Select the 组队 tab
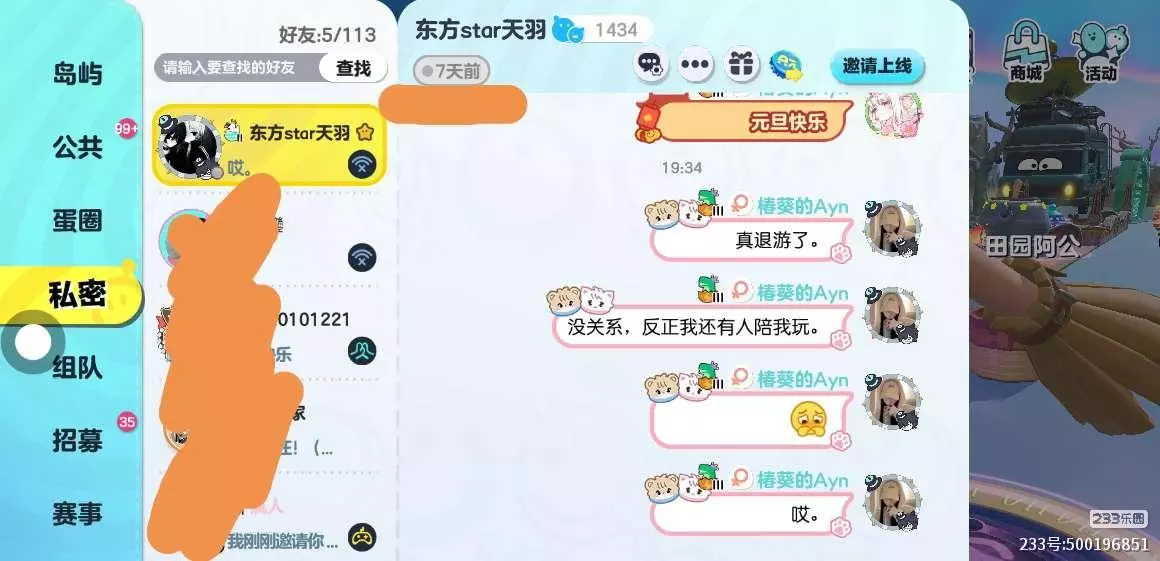1160x561 pixels. tap(77, 367)
